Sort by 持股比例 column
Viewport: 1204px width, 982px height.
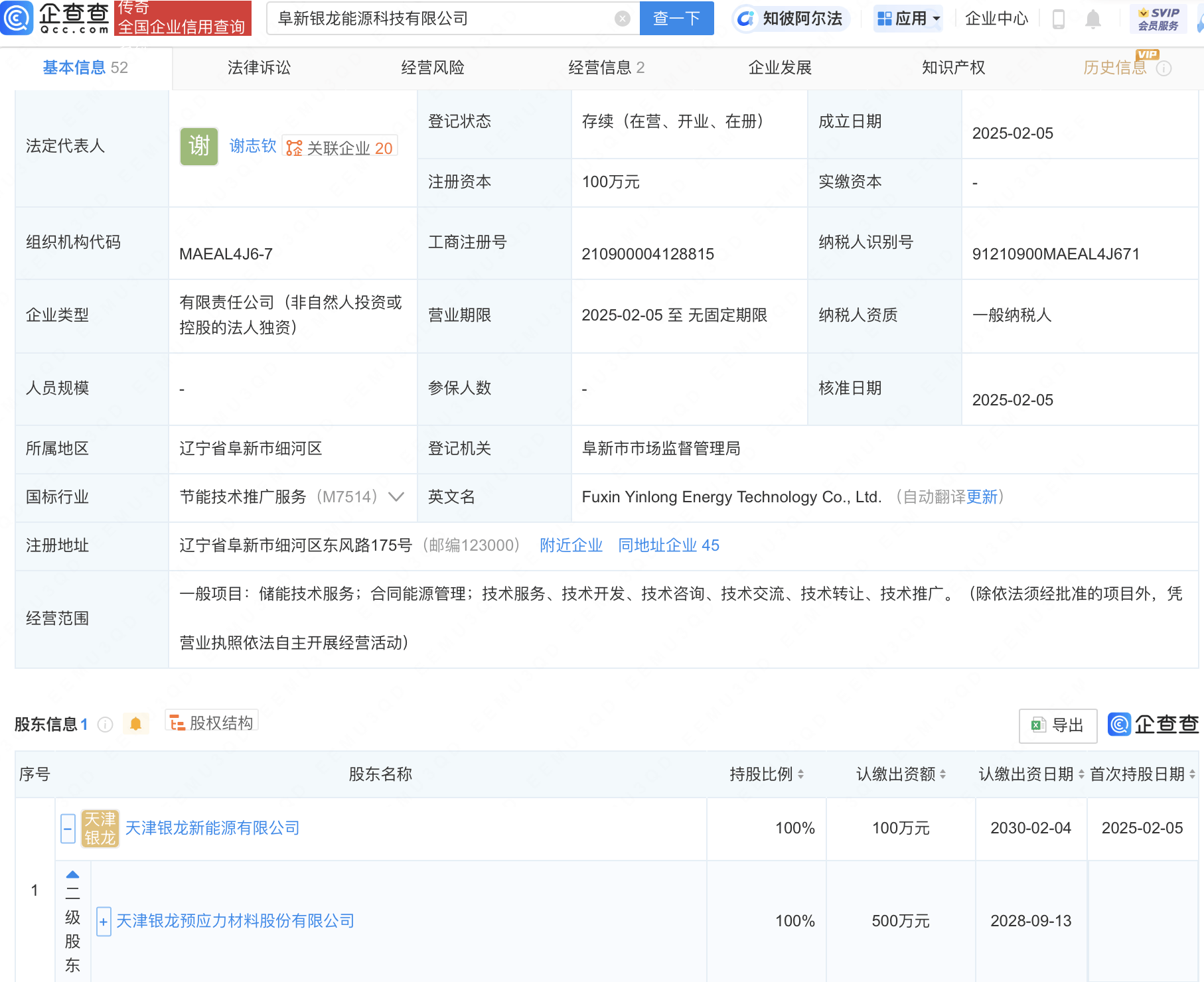pos(767,774)
